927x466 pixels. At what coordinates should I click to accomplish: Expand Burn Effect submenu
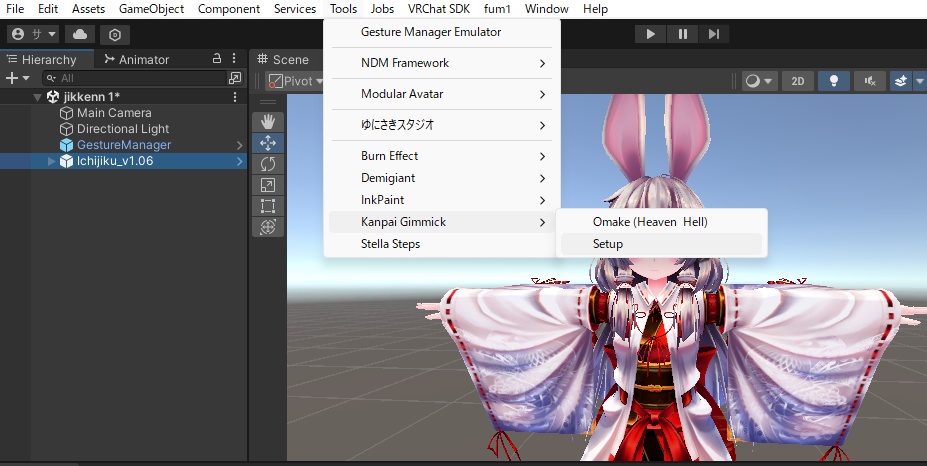442,156
